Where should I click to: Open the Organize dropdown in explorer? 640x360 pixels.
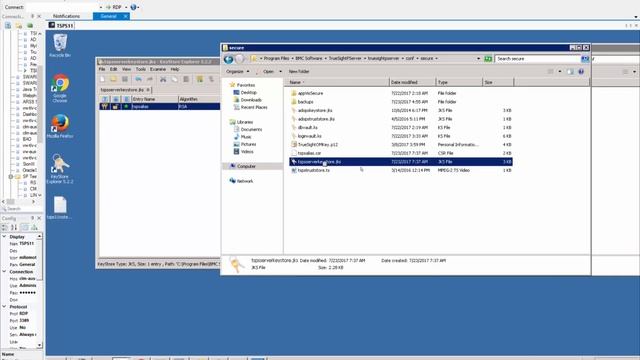(x=238, y=71)
